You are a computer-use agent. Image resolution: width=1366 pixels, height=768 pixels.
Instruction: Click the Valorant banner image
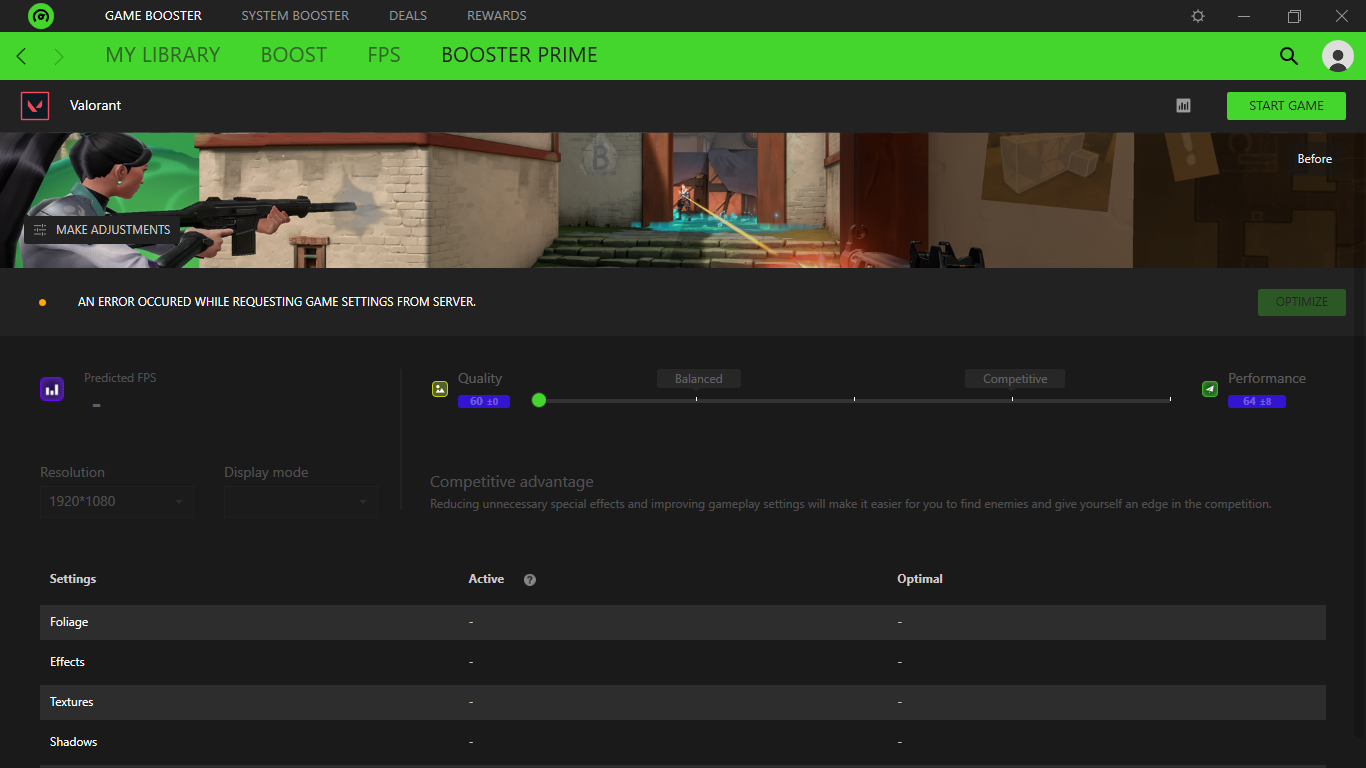click(683, 200)
